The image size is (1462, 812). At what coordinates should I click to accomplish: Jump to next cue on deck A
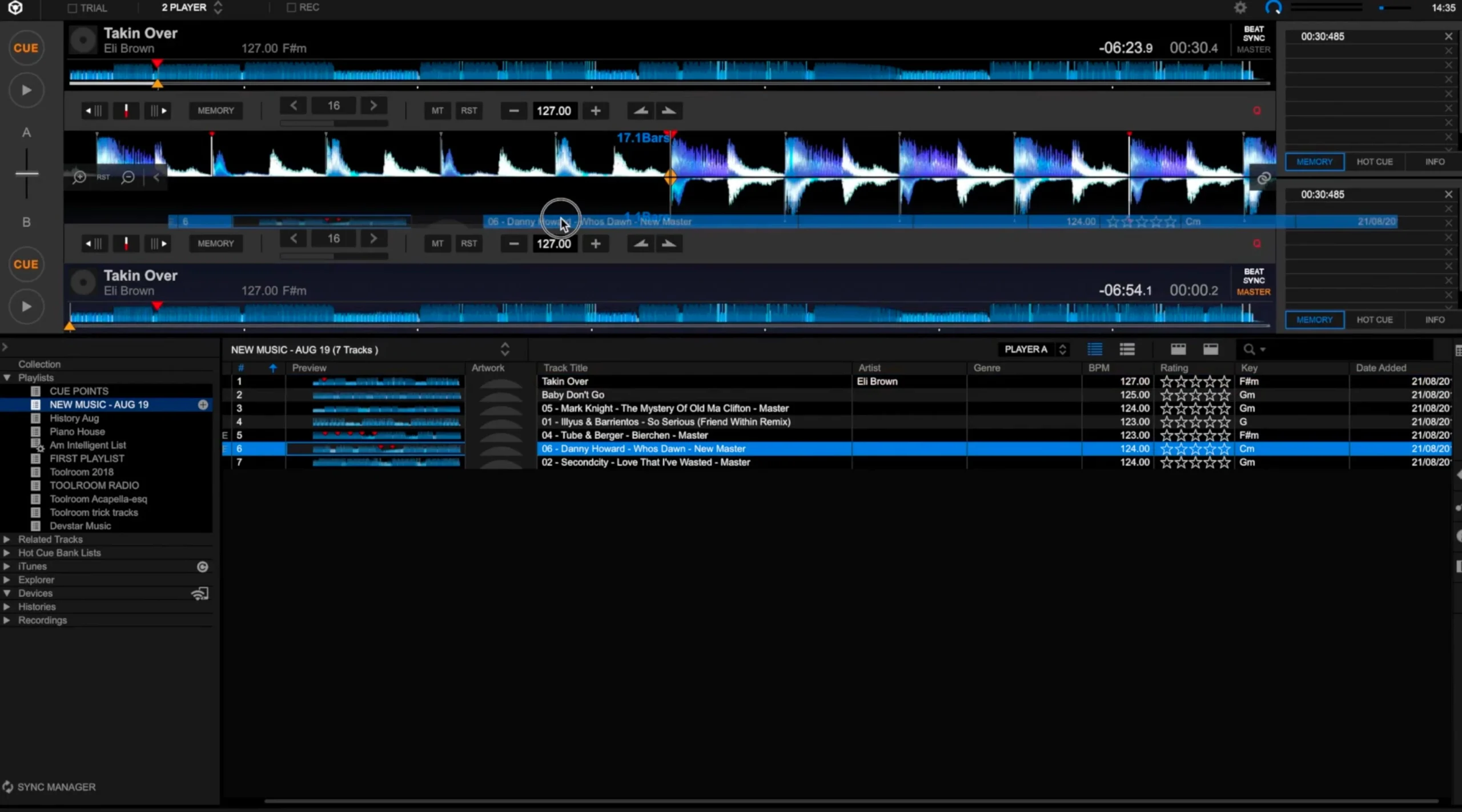click(x=158, y=111)
